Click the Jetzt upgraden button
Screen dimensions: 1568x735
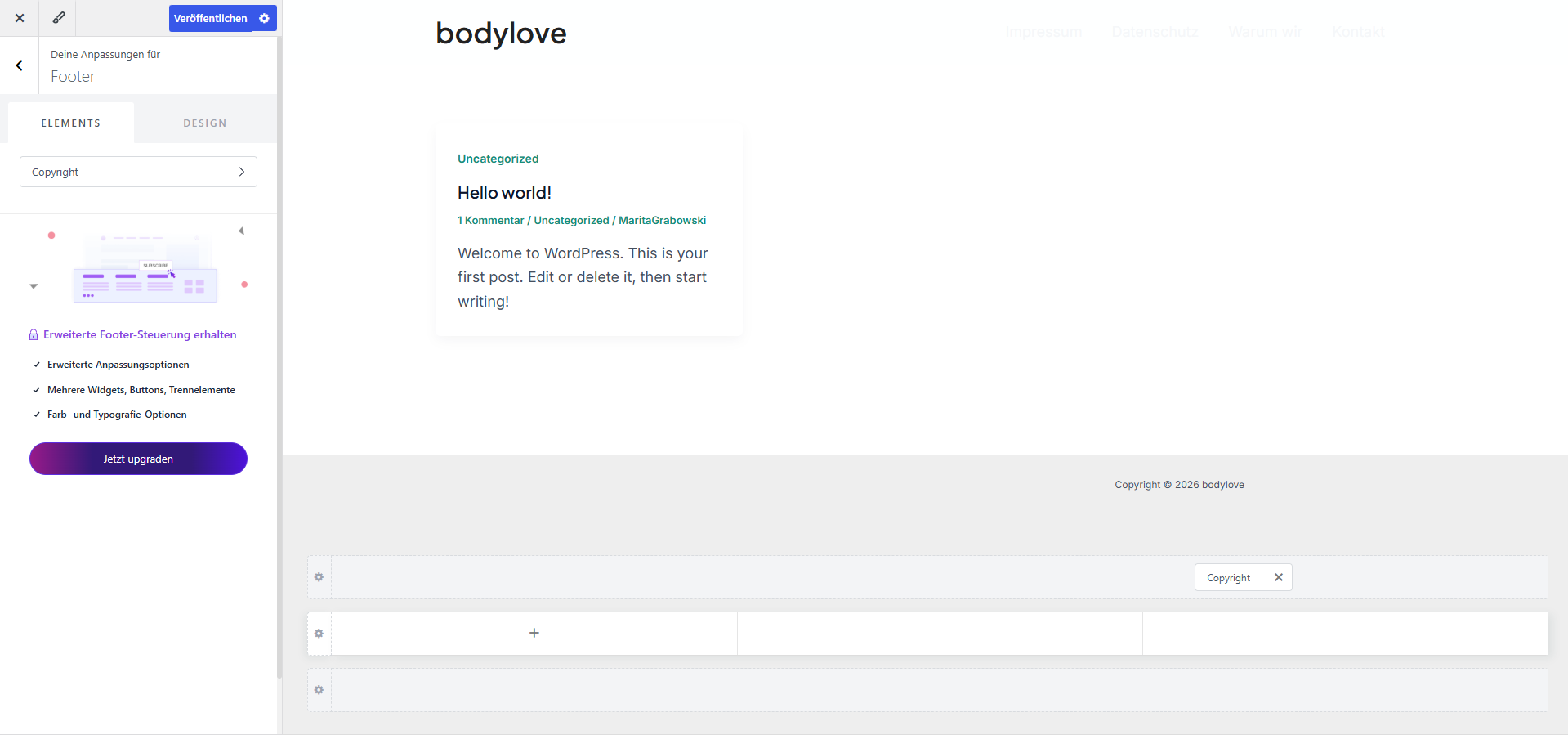pos(138,459)
